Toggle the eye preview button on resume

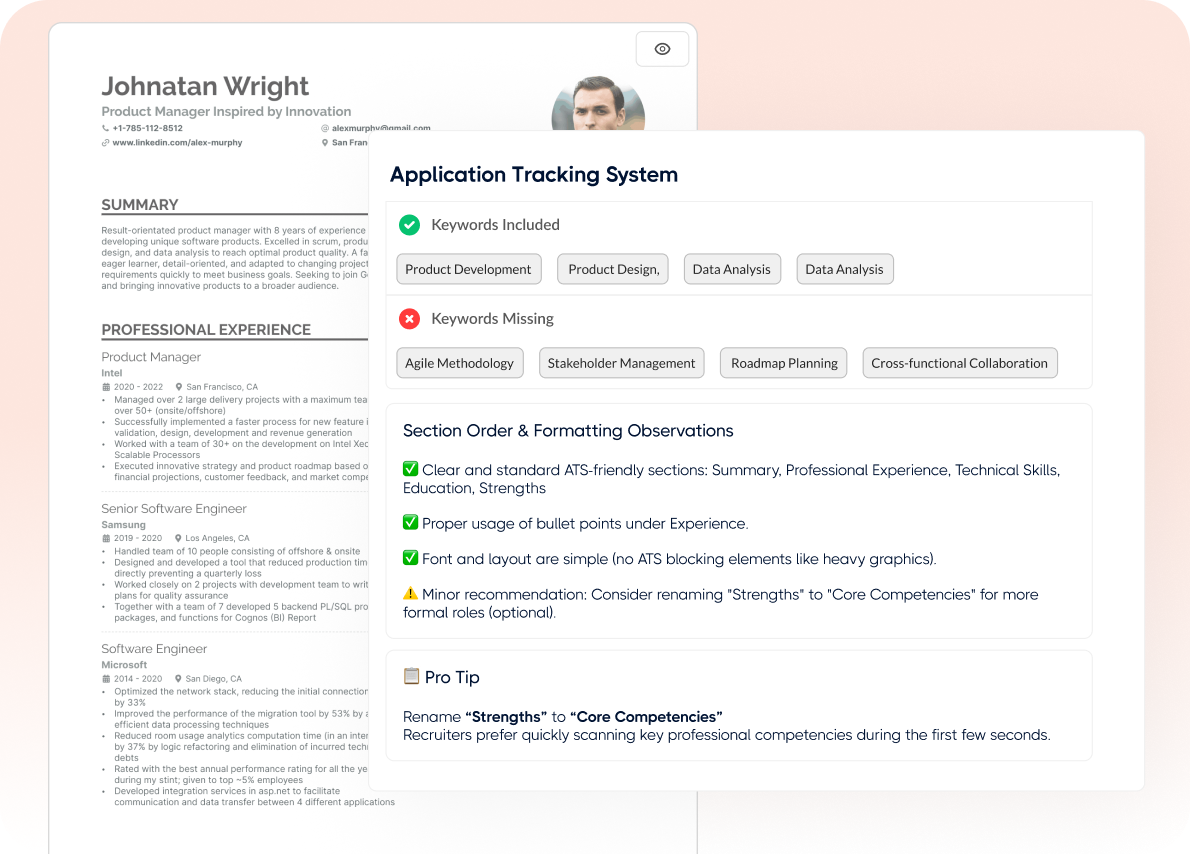click(x=662, y=49)
